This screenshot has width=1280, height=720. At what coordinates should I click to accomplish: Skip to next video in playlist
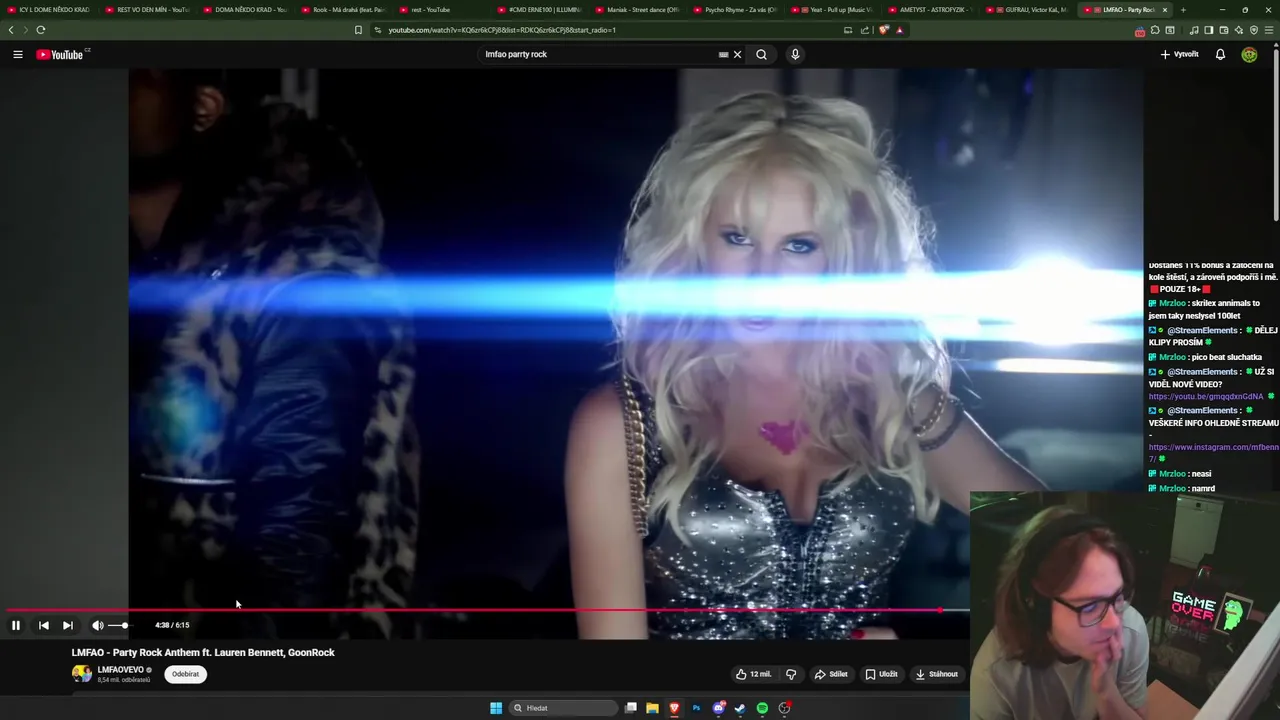coord(67,625)
